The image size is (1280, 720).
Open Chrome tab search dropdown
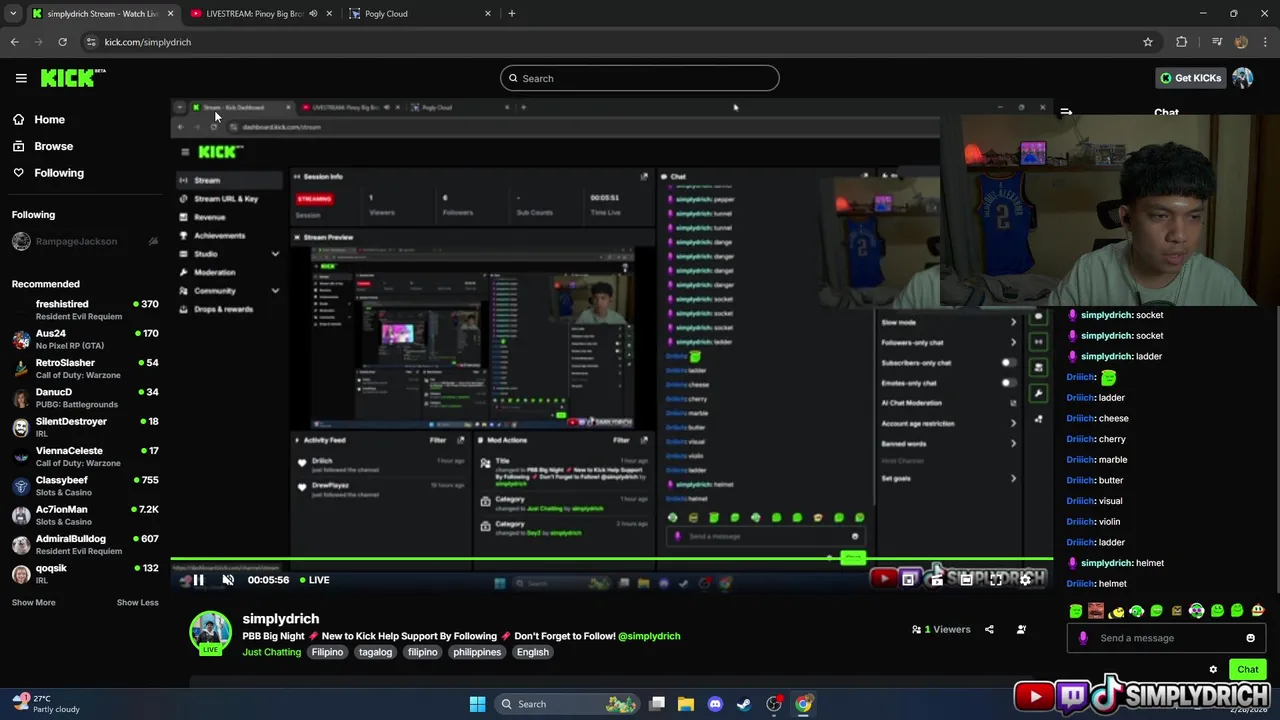[x=13, y=14]
